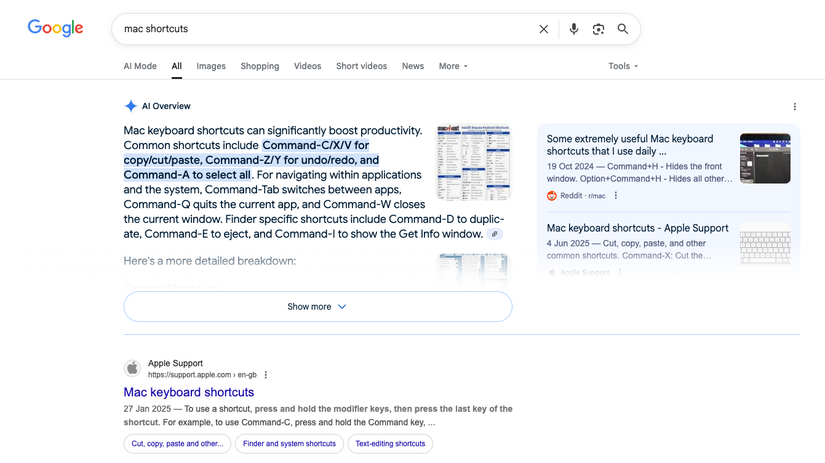825x463 pixels.
Task: Click the Text-editing shortcuts chip
Action: tap(390, 443)
